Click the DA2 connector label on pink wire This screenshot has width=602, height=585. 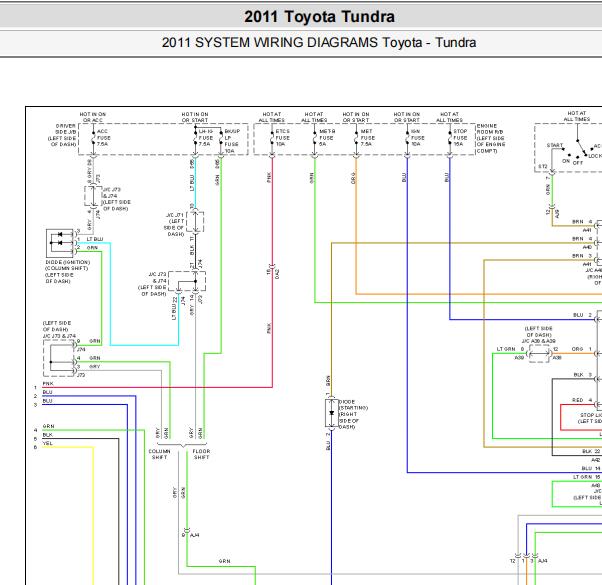277,273
